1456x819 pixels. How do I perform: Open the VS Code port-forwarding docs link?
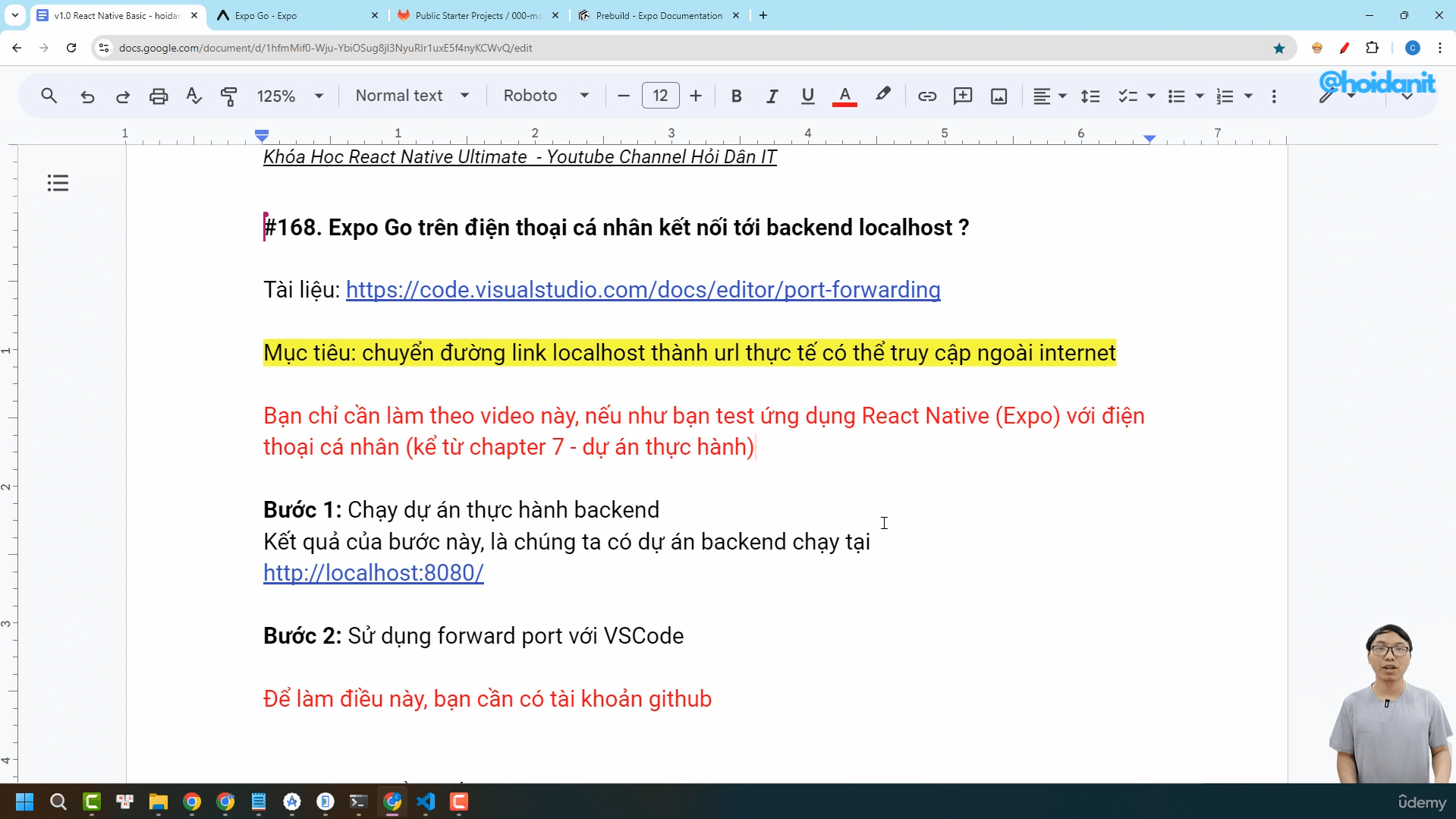pyautogui.click(x=643, y=289)
